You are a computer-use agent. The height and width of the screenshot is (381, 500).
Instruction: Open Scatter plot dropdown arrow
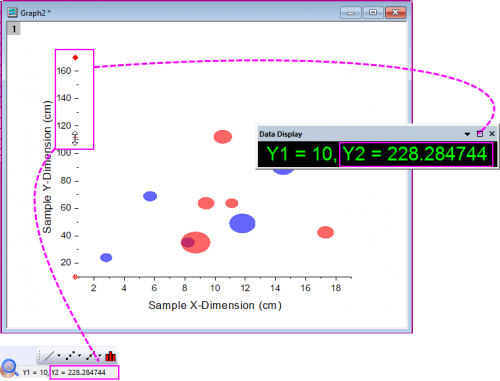click(79, 356)
